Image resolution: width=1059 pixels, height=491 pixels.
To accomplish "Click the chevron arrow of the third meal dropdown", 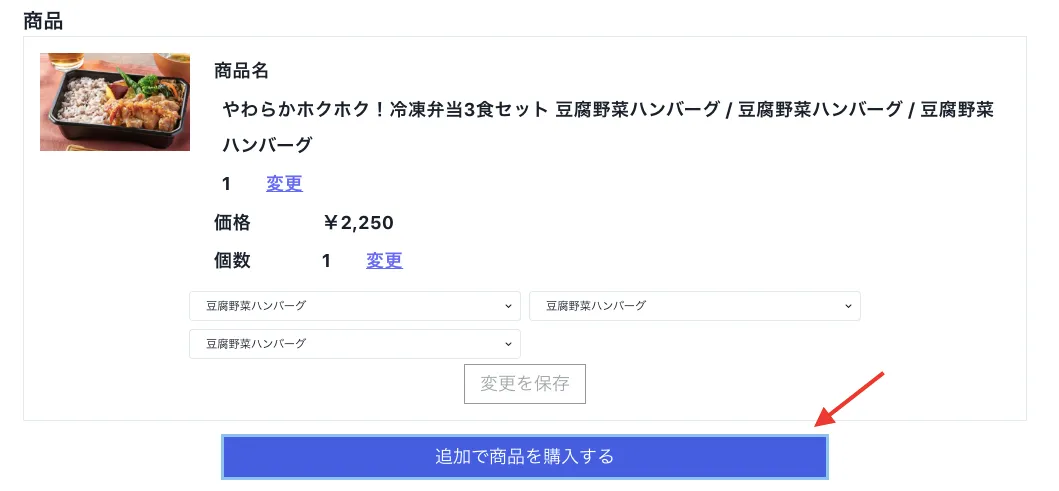I will pyautogui.click(x=509, y=344).
